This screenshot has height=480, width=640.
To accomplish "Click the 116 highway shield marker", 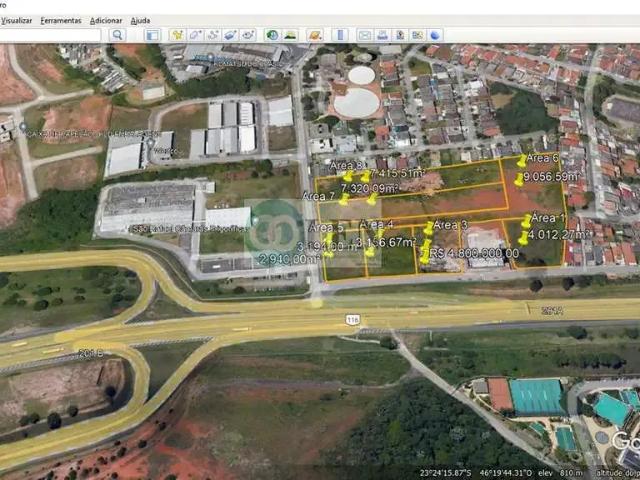I will pos(352,320).
